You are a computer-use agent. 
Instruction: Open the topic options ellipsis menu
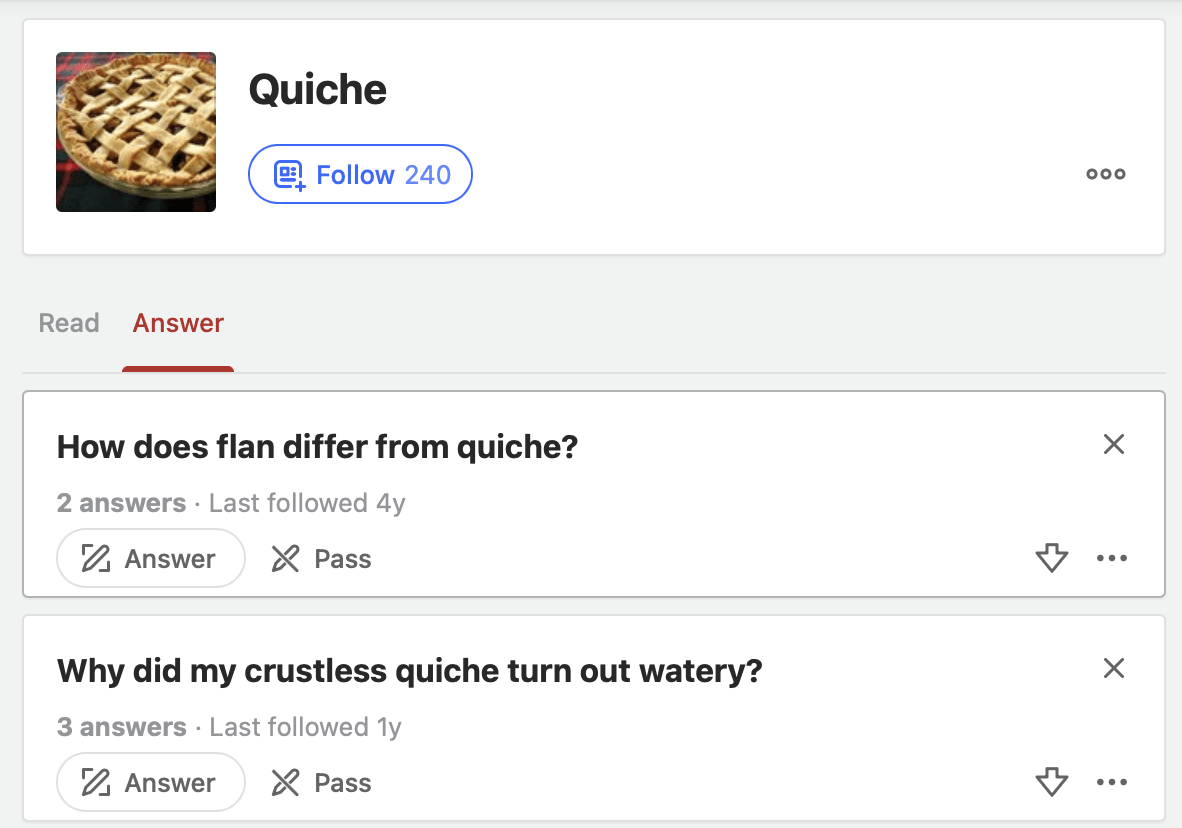point(1105,173)
